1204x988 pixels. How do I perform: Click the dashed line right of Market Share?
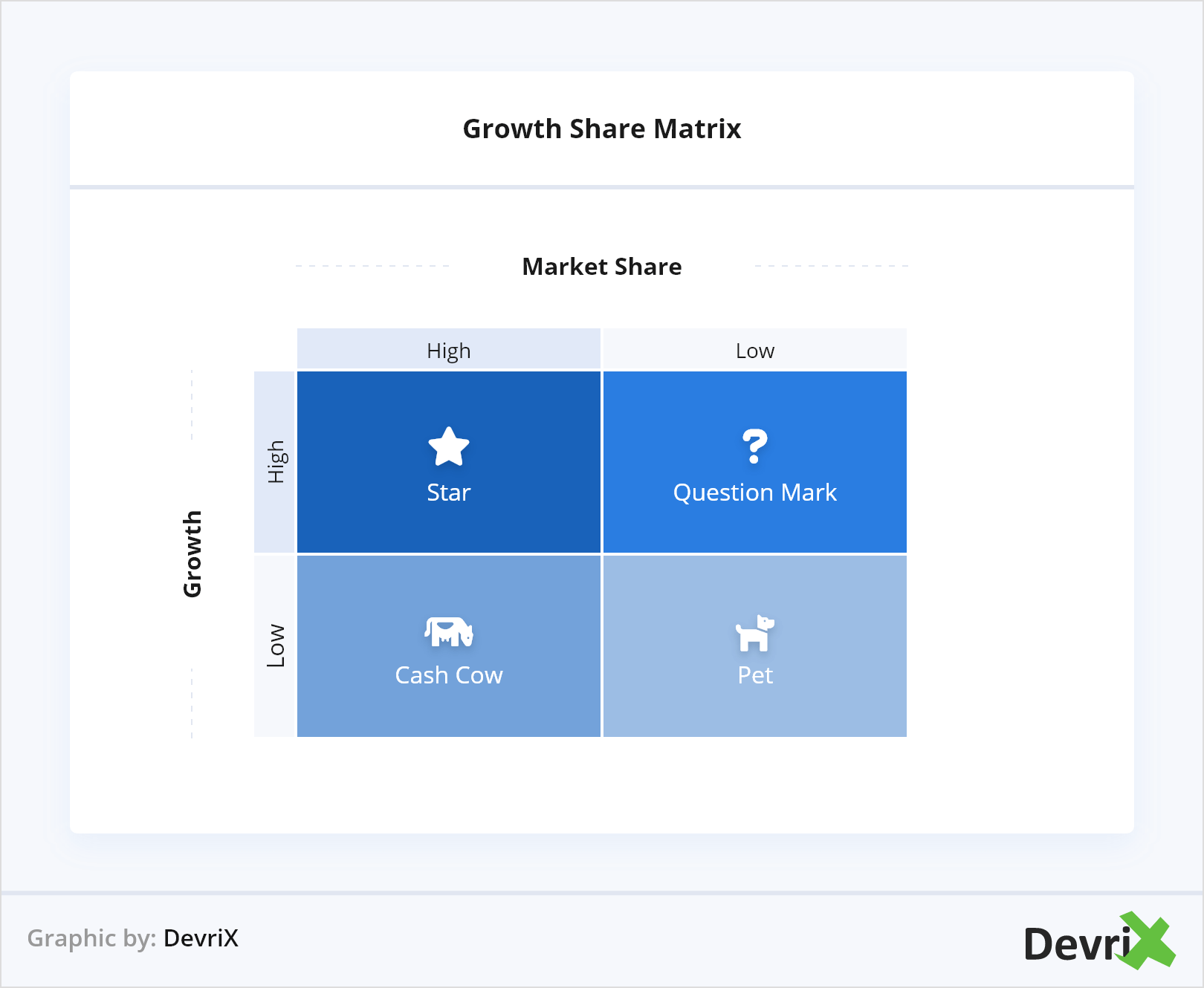point(832,266)
